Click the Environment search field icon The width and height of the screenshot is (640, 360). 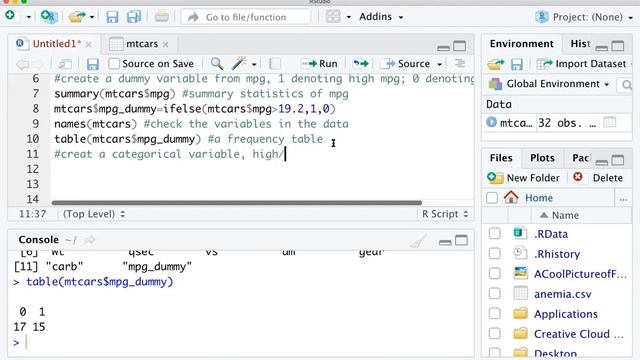click(x=626, y=84)
